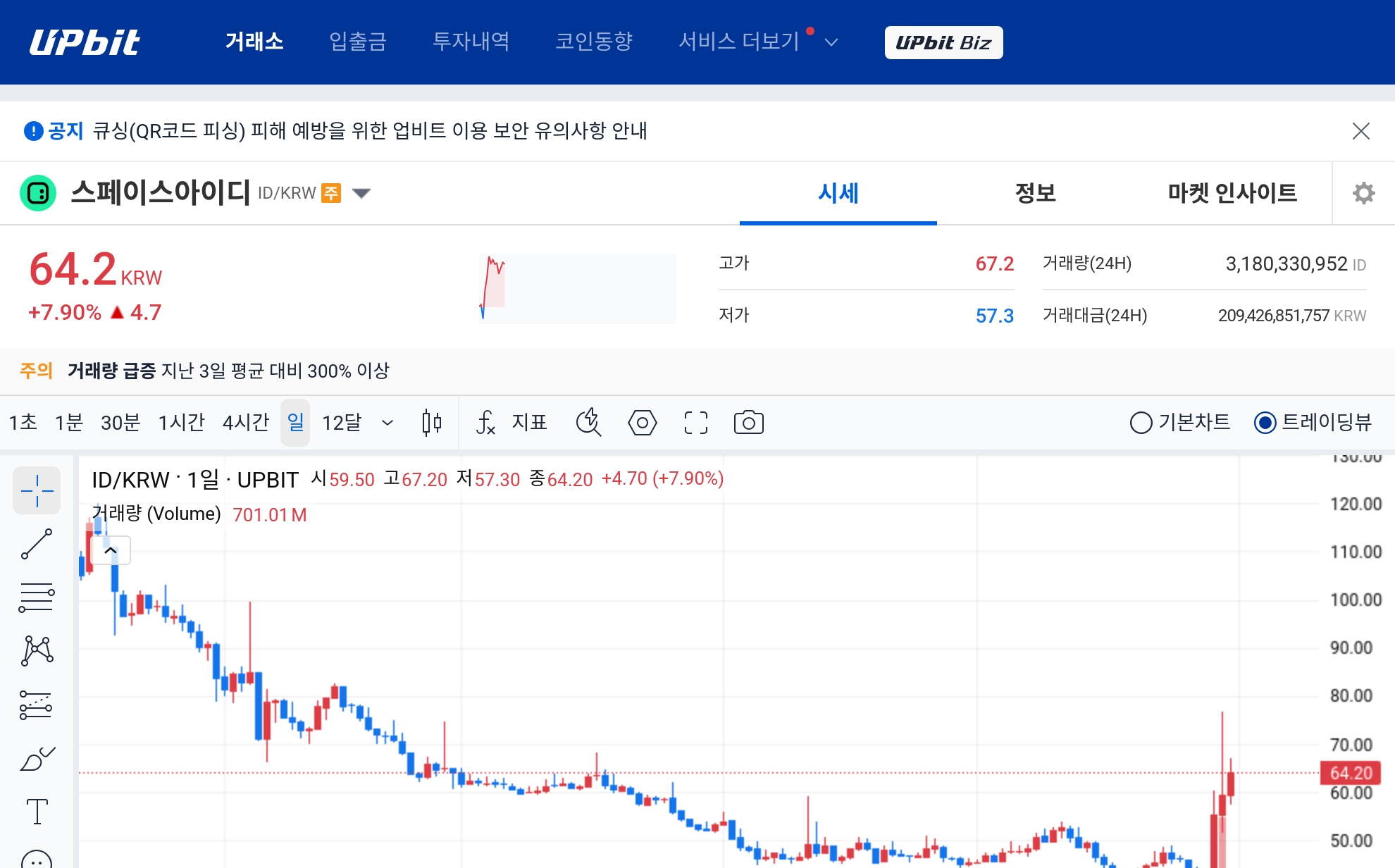Expand the ID/KRW market selector arrow
The image size is (1395, 868).
coord(361,193)
